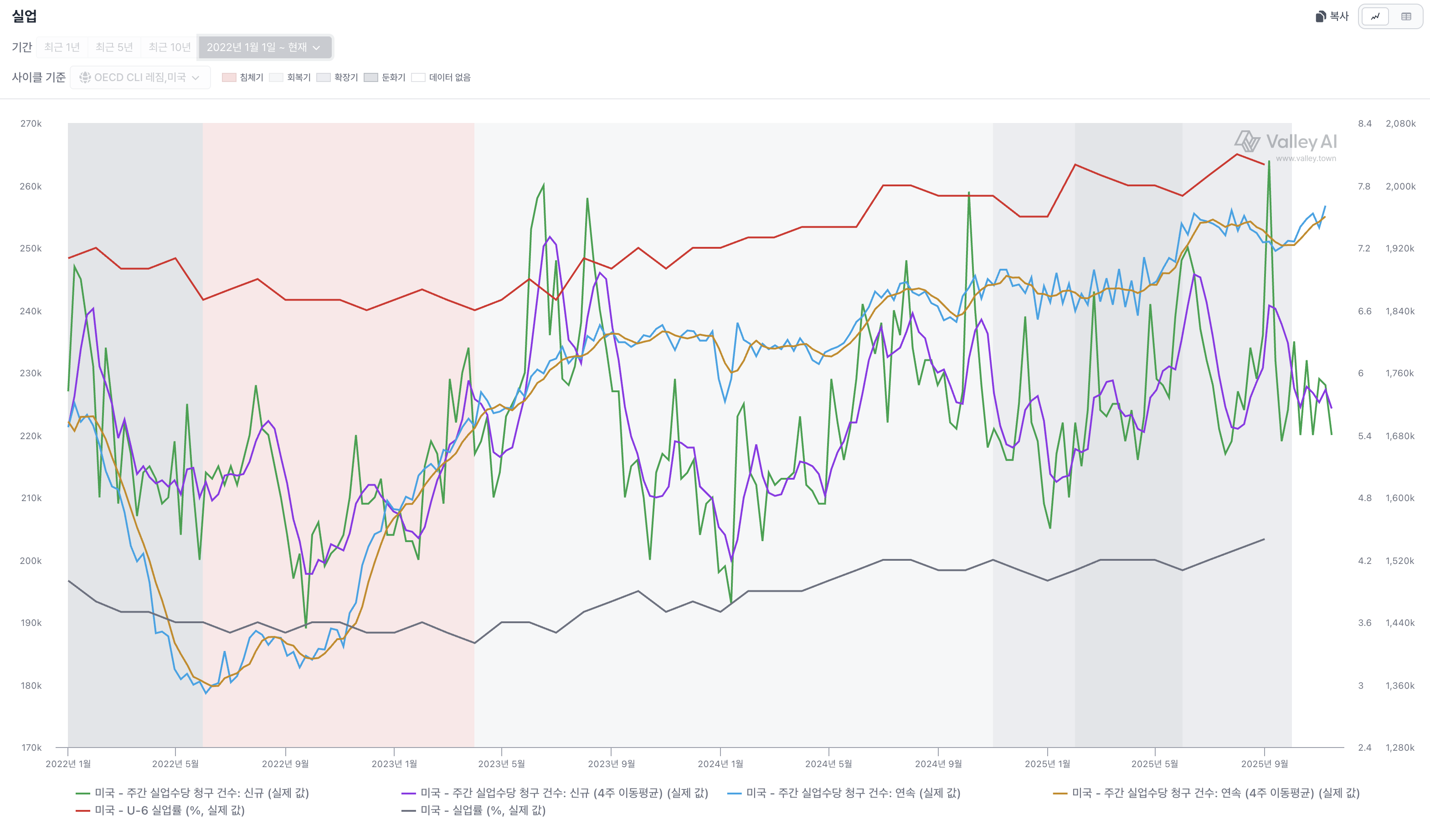Click the 데이터 없음 legend swatch
Image resolution: width=1430 pixels, height=840 pixels.
tap(418, 78)
